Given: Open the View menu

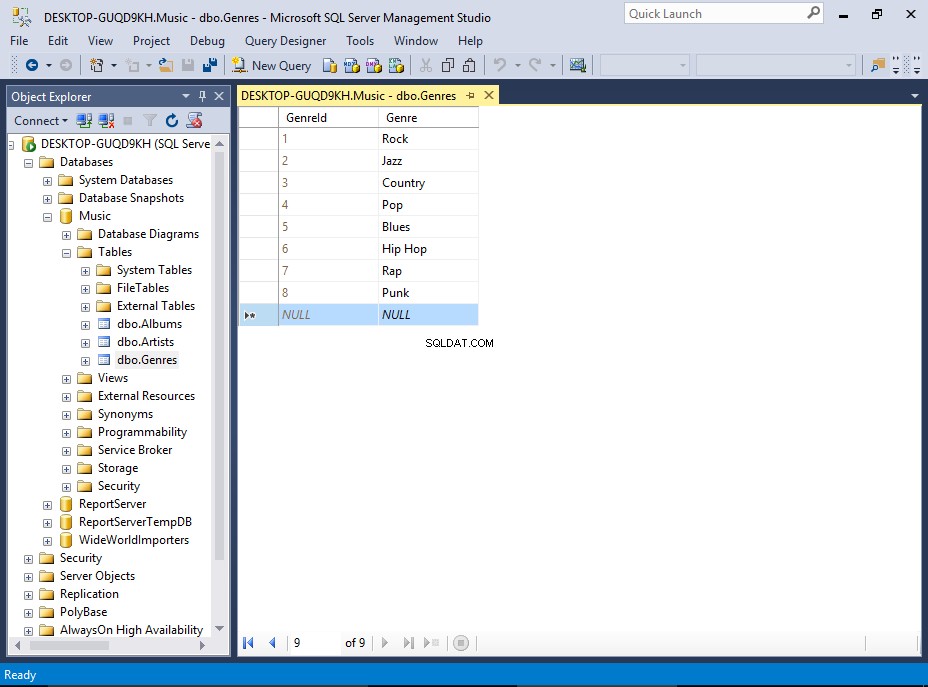Looking at the screenshot, I should pyautogui.click(x=101, y=41).
